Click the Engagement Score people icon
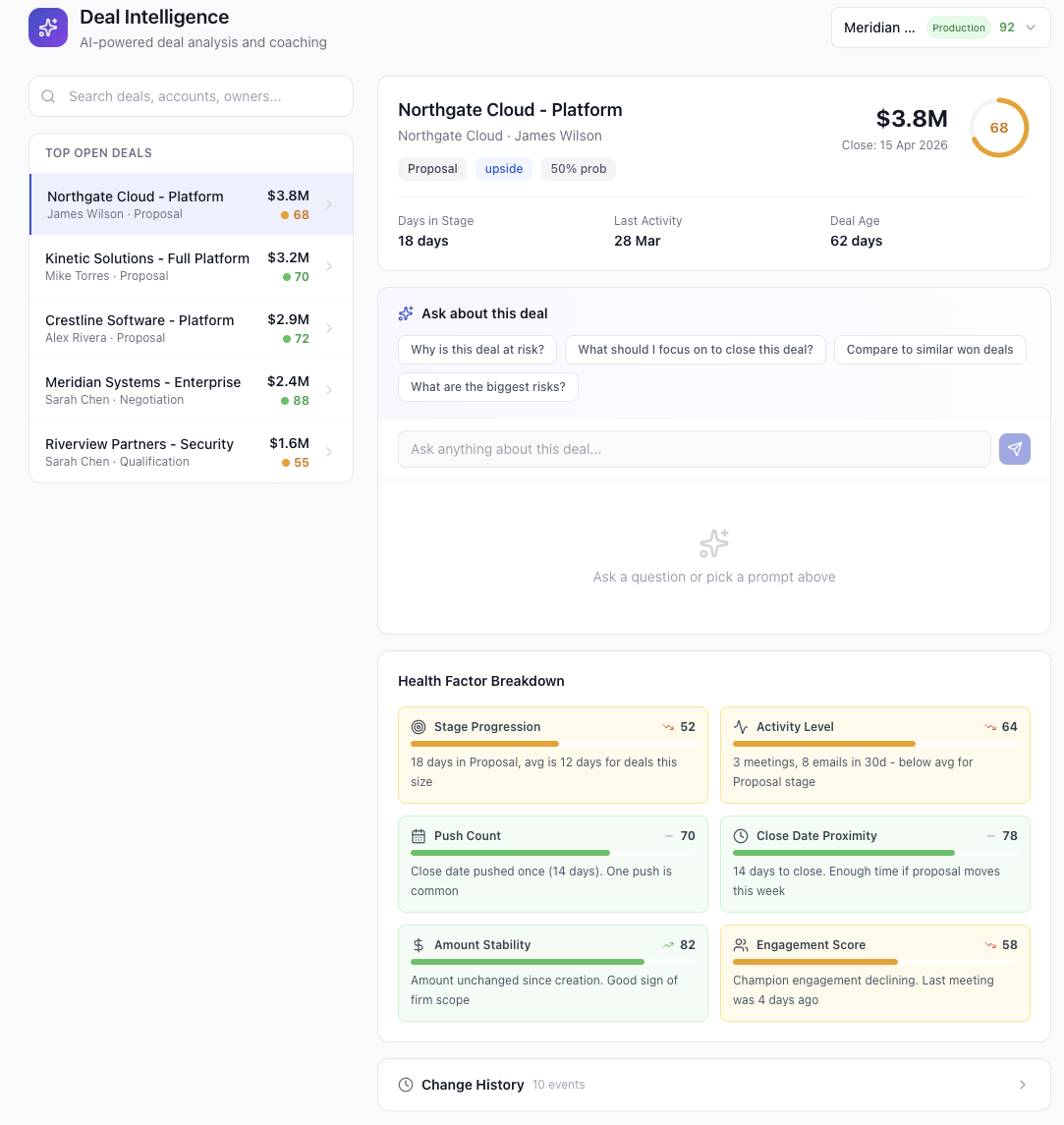 (x=741, y=945)
